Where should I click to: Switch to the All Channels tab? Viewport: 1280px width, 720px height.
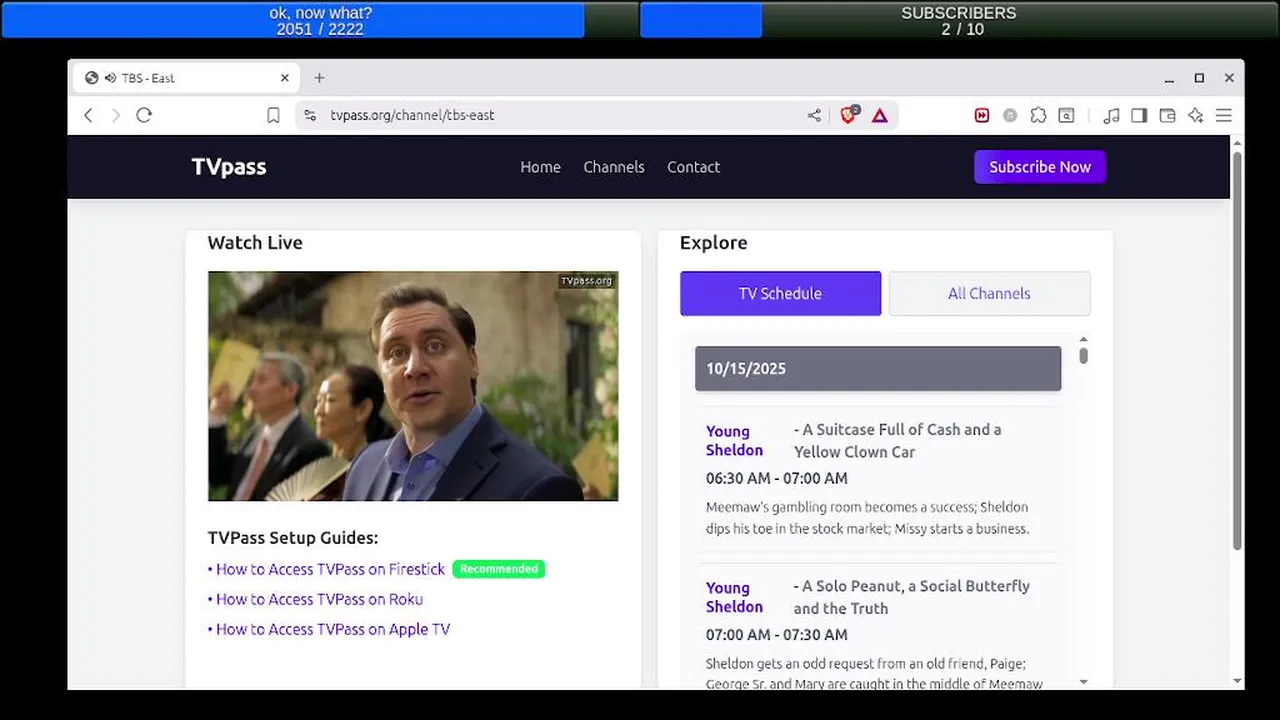989,293
